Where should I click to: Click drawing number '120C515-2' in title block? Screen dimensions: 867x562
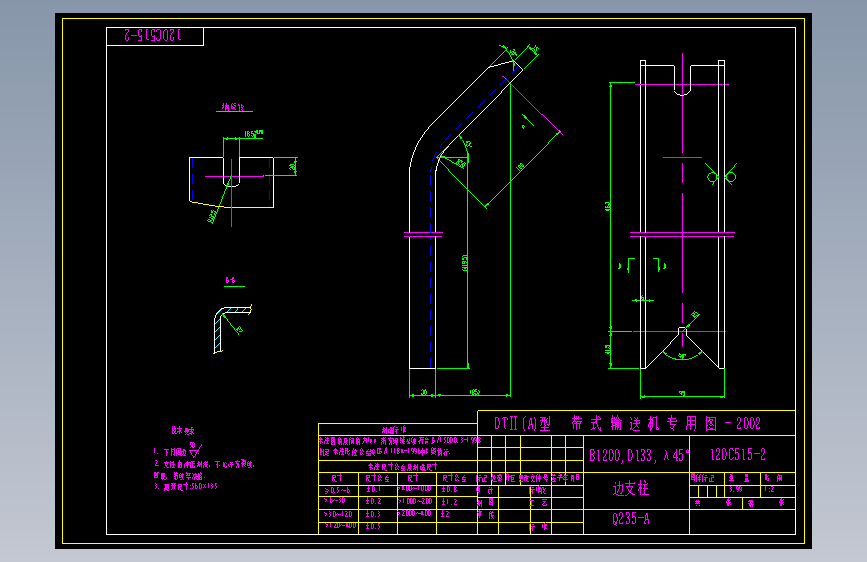click(738, 455)
